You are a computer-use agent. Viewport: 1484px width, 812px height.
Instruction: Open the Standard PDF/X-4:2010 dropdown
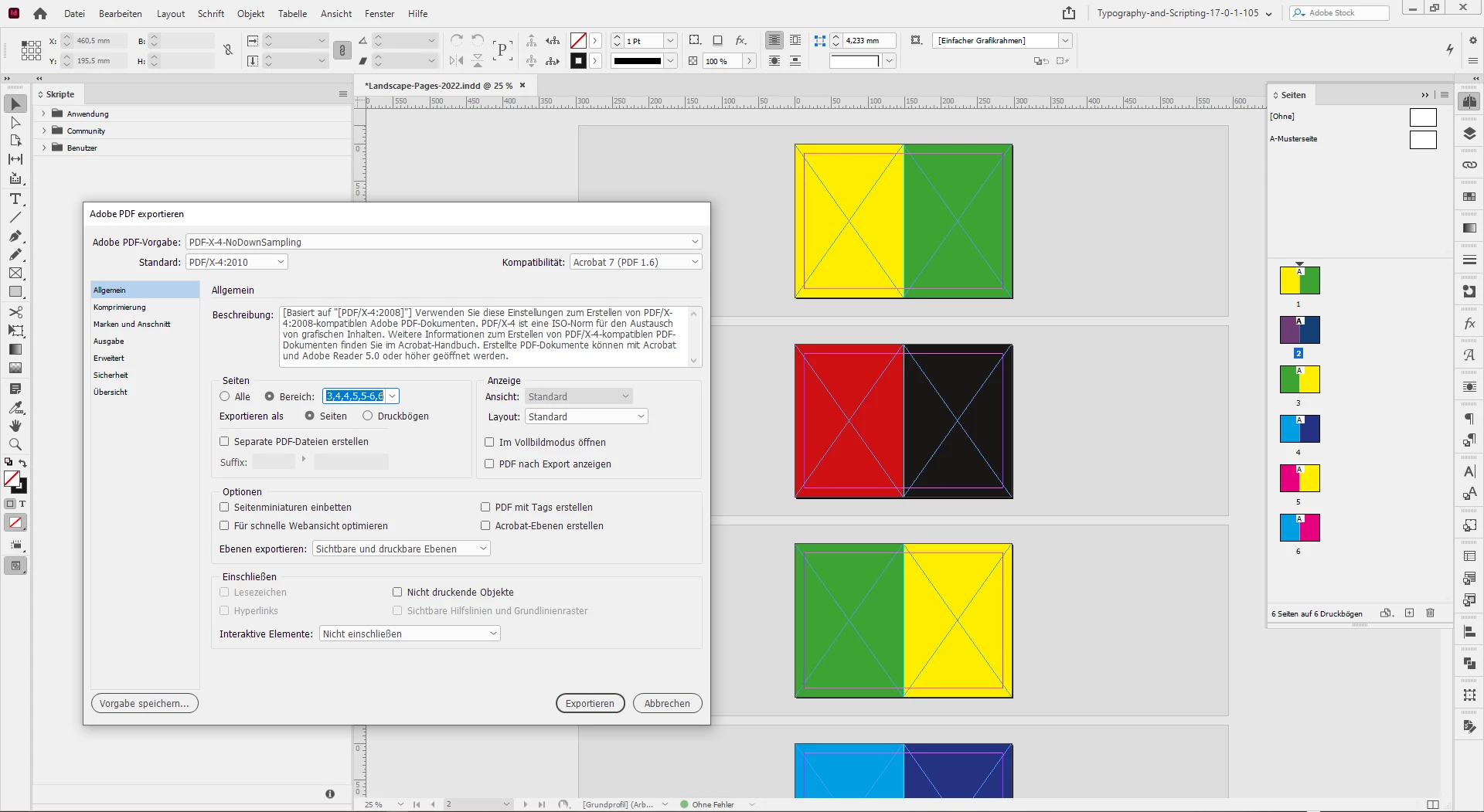pos(237,262)
